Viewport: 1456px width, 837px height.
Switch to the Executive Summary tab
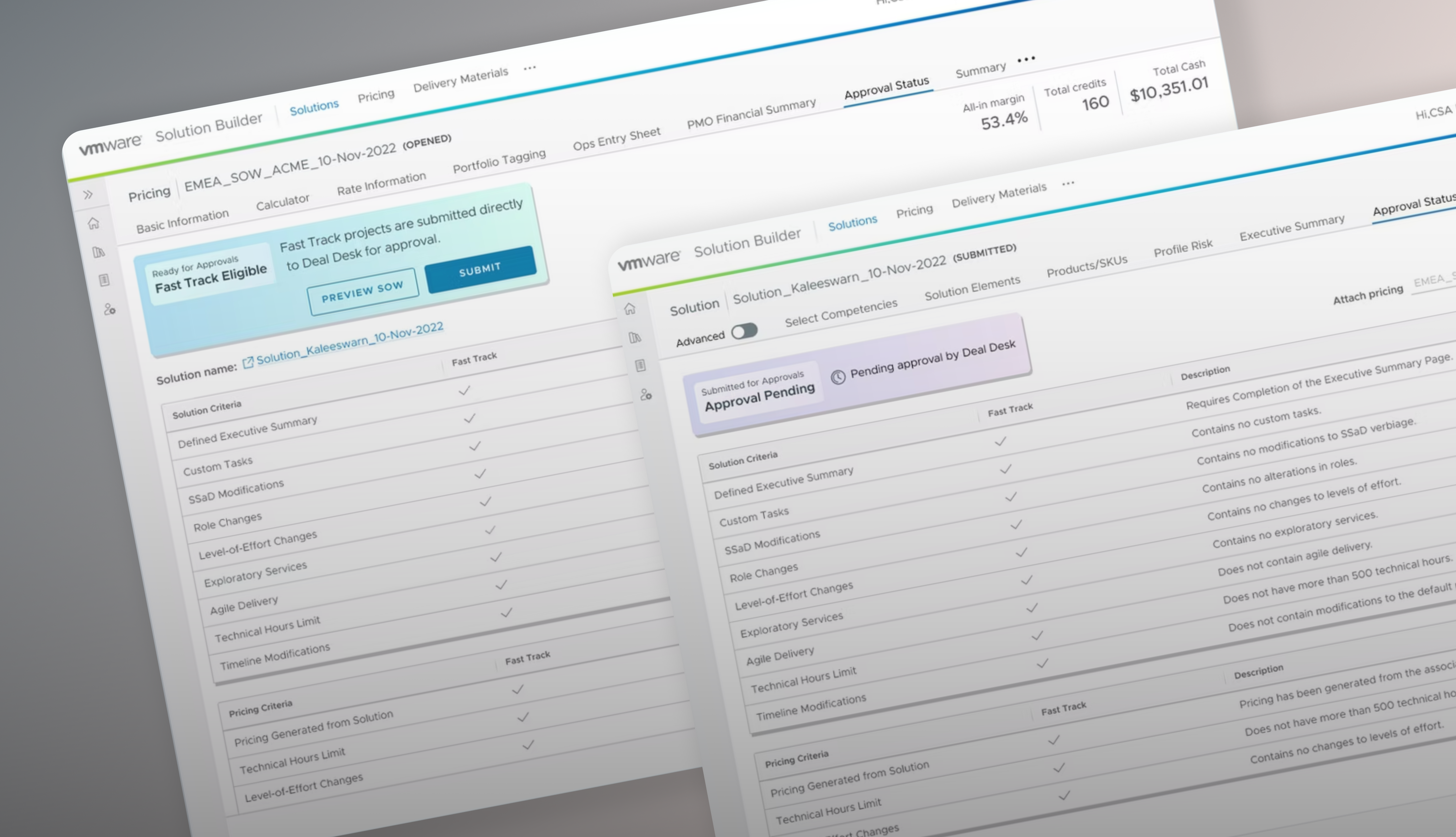click(1292, 228)
